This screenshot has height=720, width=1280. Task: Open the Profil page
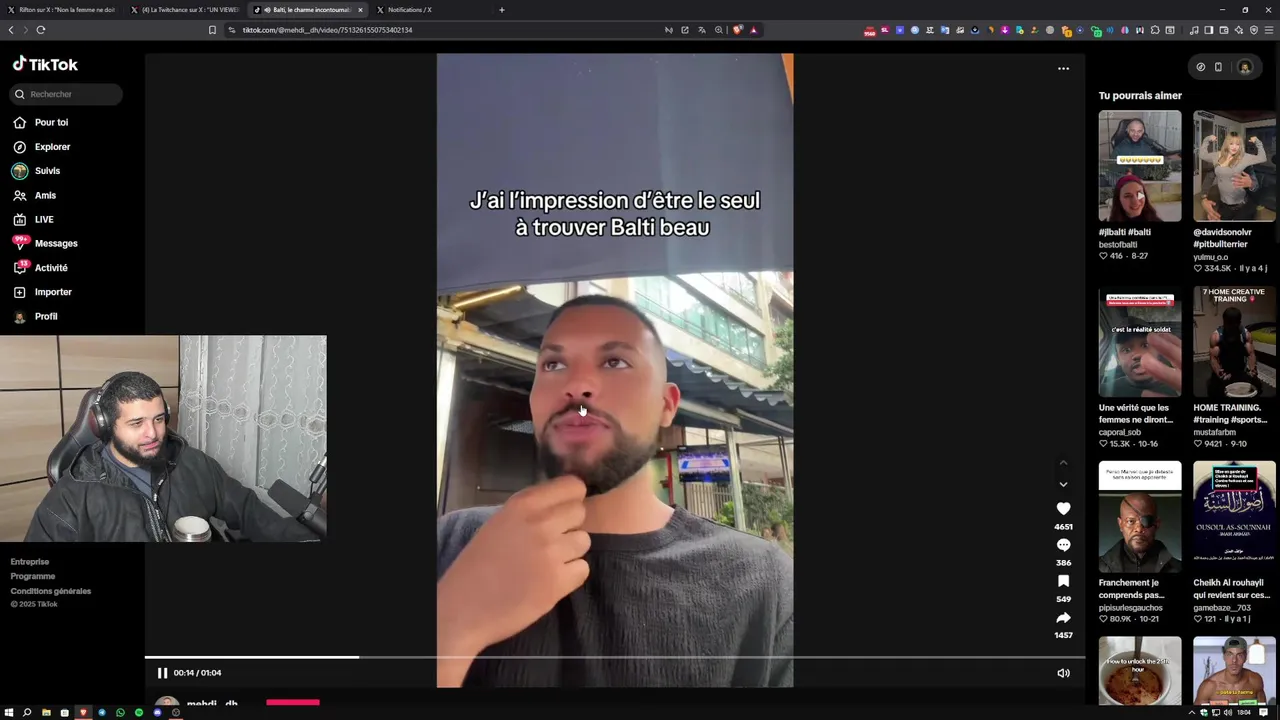tap(46, 316)
